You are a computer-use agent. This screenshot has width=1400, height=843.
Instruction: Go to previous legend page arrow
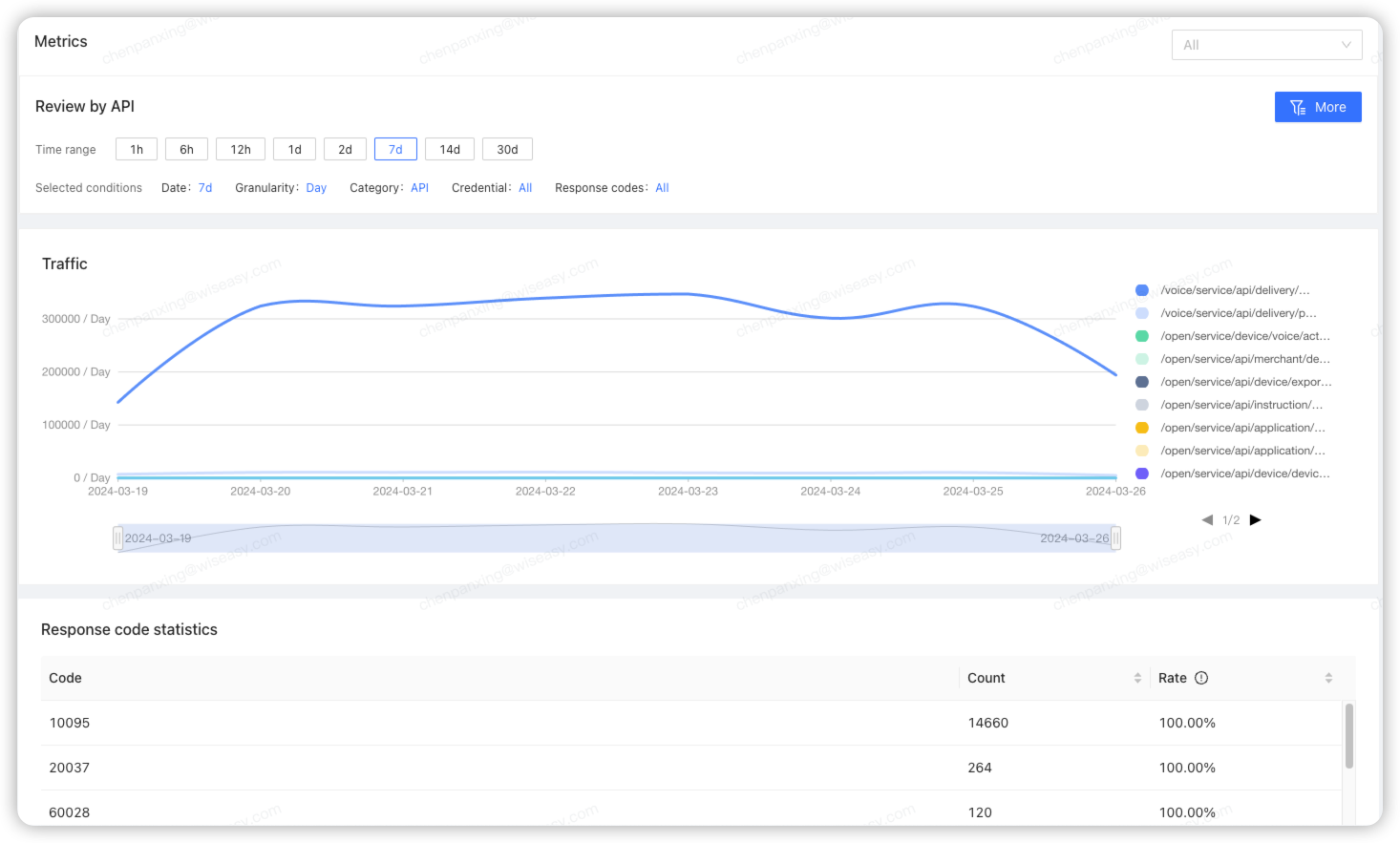tap(1207, 520)
